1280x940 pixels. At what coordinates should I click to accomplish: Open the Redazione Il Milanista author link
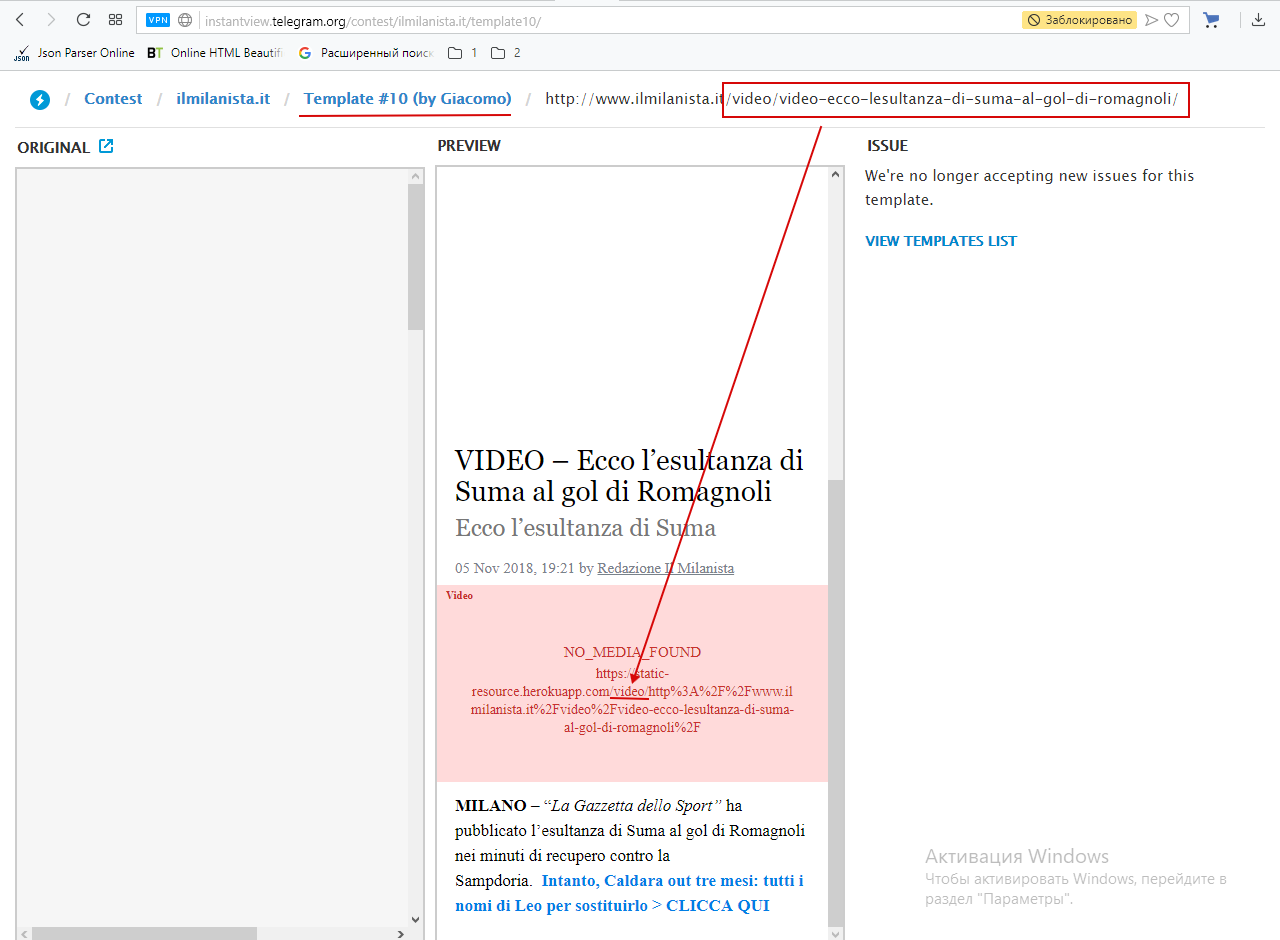pos(665,568)
